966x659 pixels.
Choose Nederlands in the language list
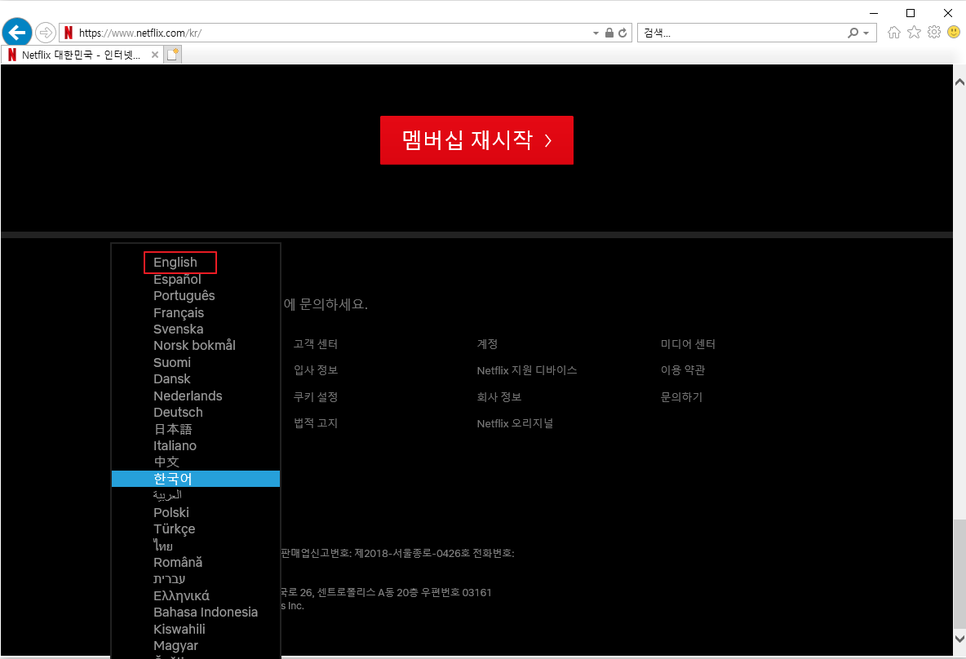click(x=187, y=395)
